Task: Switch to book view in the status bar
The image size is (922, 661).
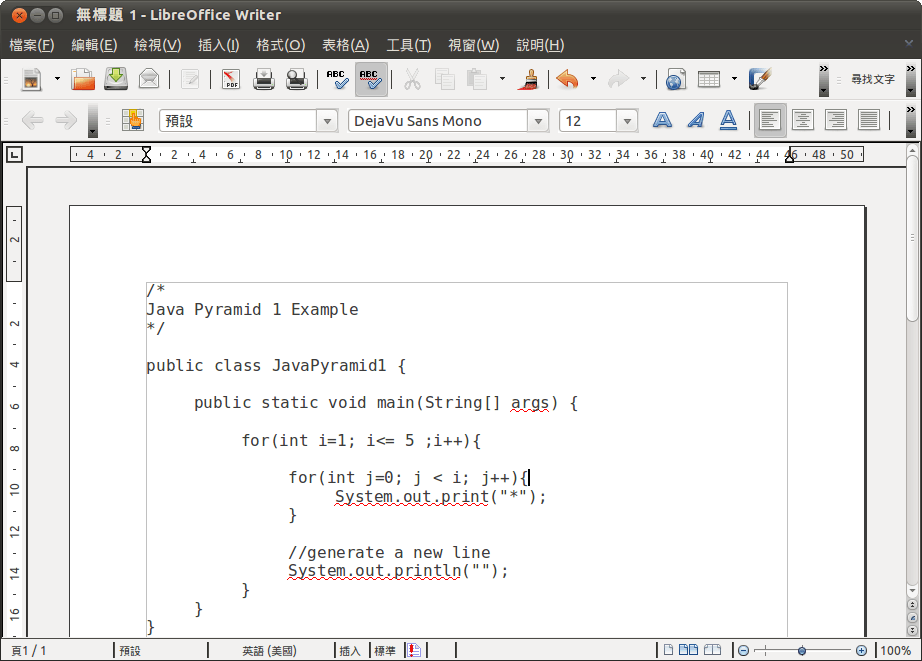Action: tap(713, 650)
